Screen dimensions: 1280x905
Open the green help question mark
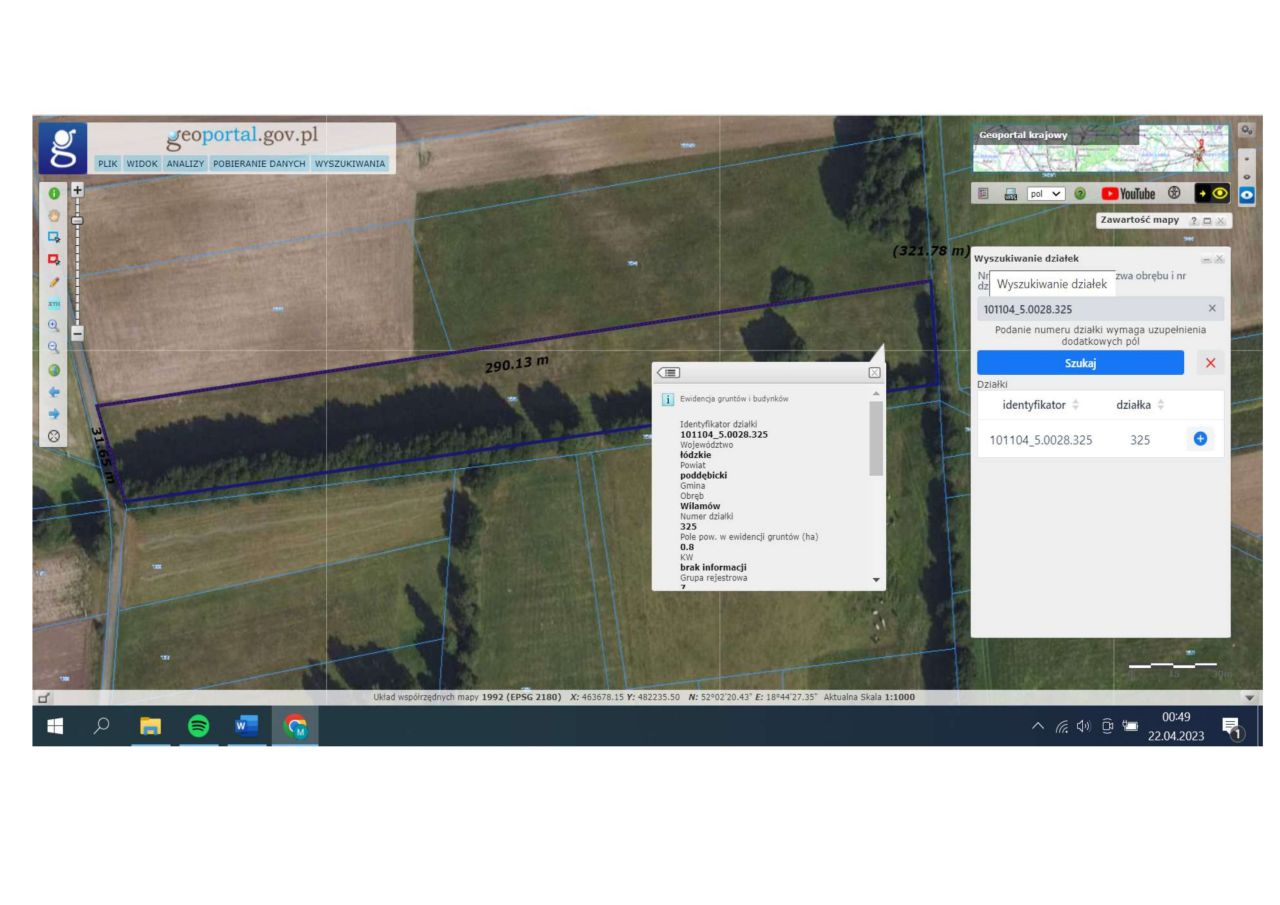coord(1080,194)
